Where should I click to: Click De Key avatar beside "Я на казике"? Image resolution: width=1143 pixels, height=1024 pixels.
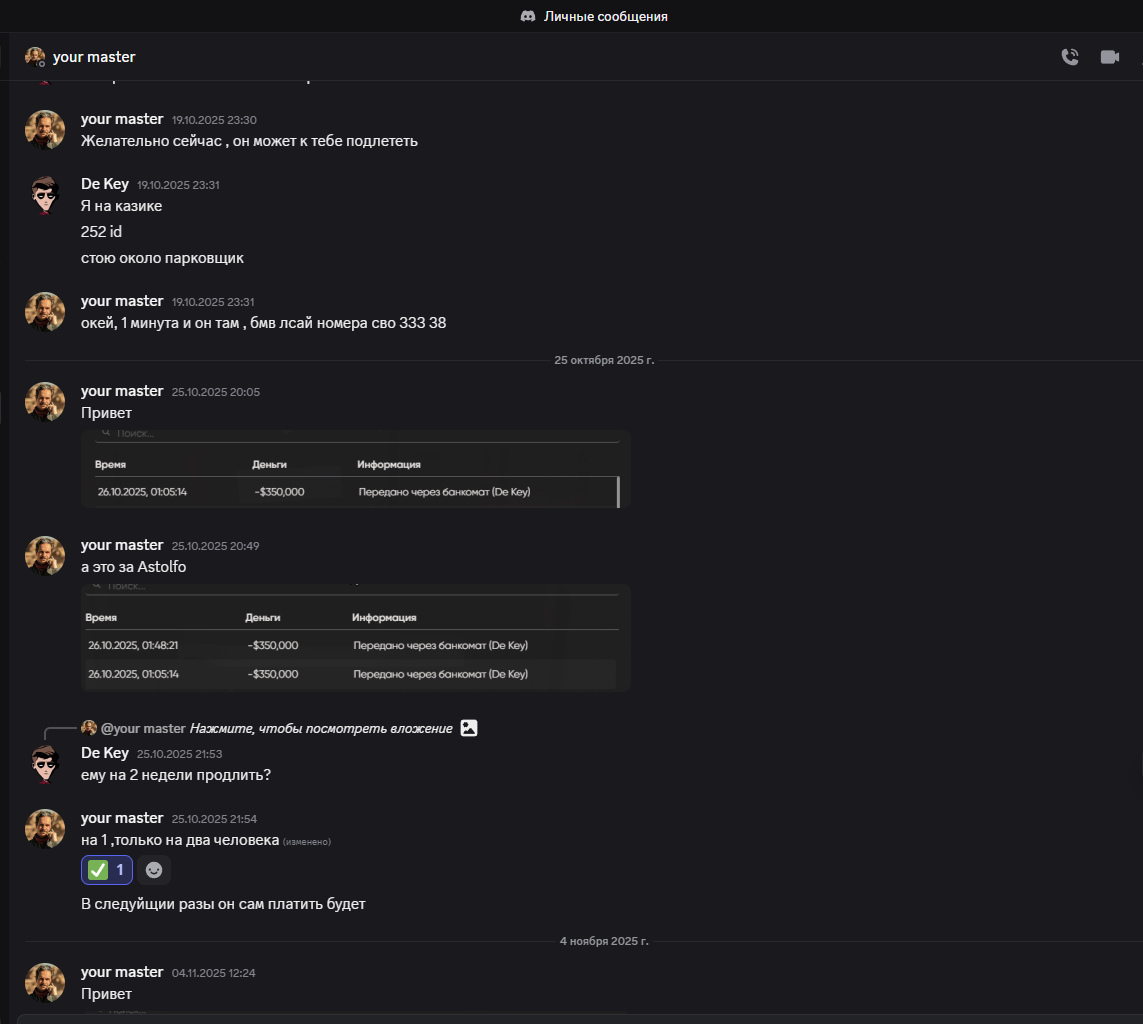coord(45,195)
